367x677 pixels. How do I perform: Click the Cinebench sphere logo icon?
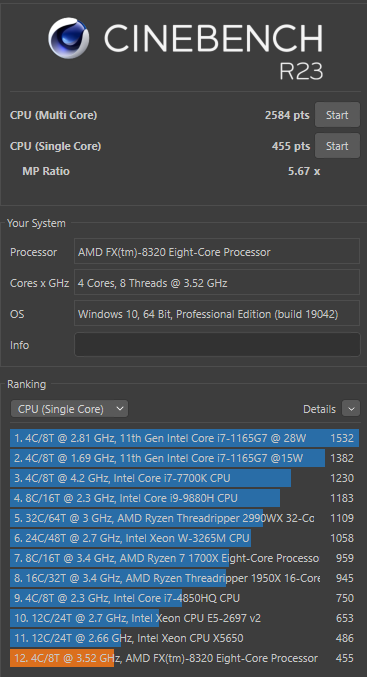[69, 38]
